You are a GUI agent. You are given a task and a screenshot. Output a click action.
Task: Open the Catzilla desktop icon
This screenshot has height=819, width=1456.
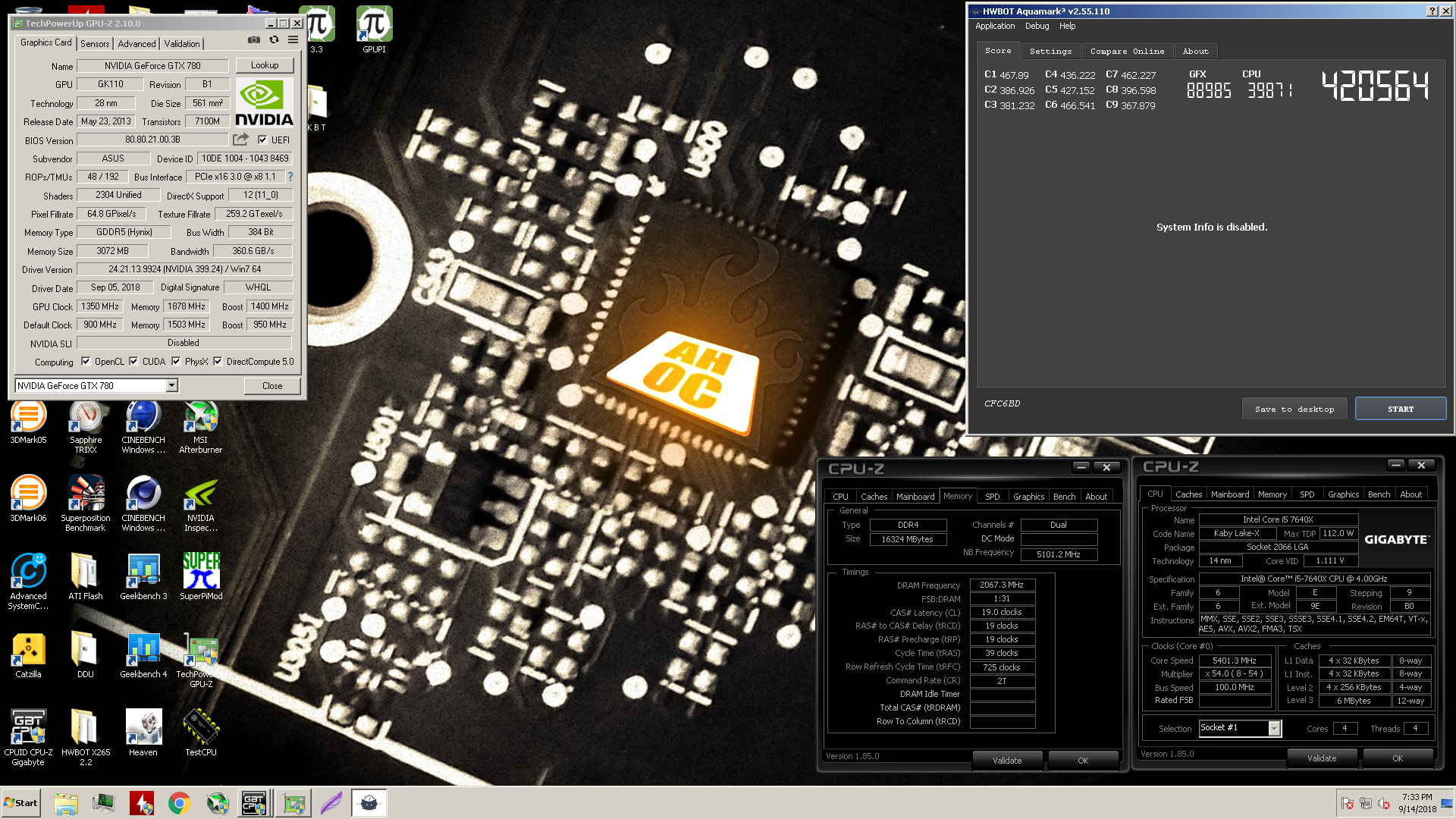tap(28, 655)
